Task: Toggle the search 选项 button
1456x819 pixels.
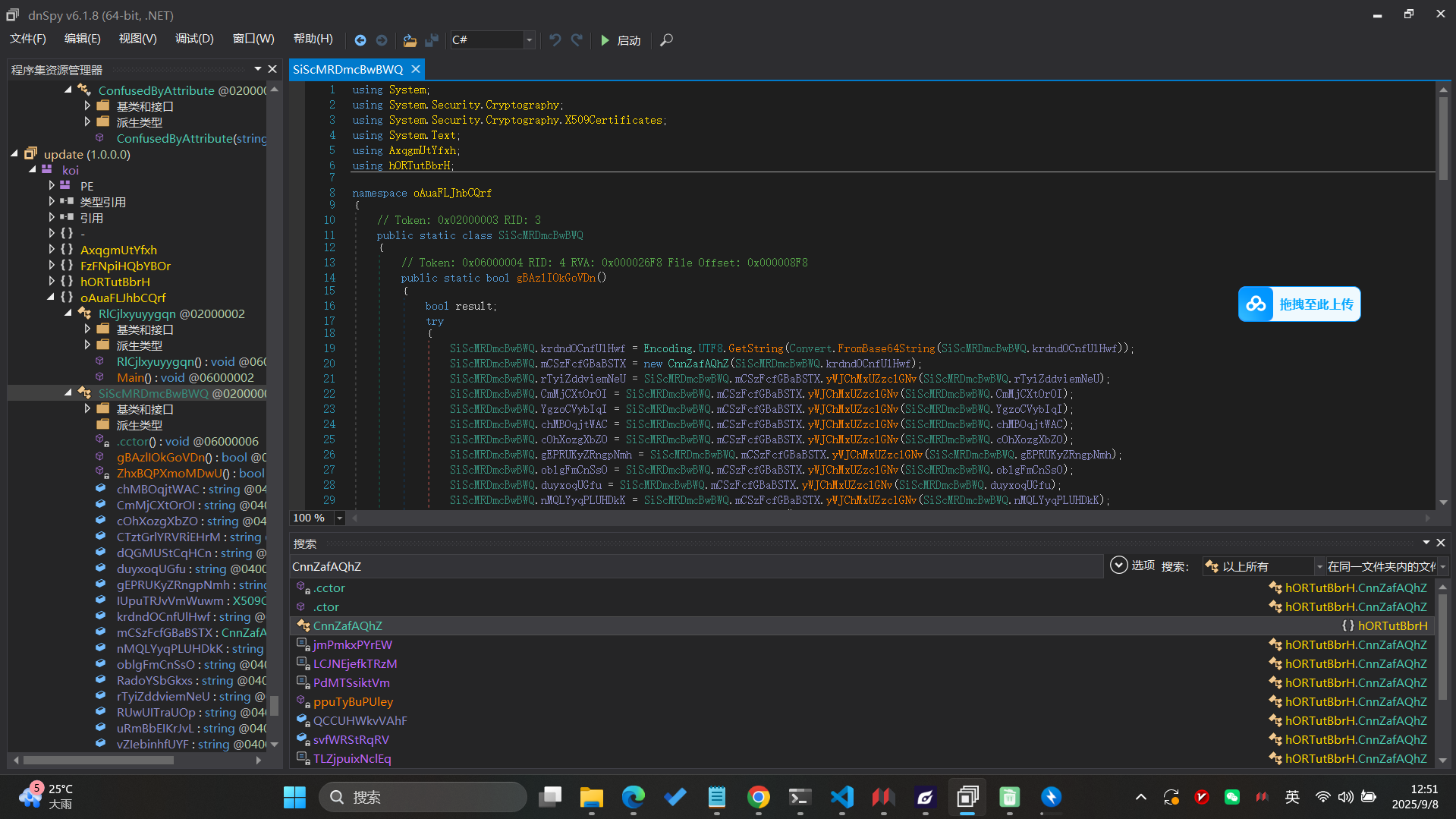Action: (1132, 565)
